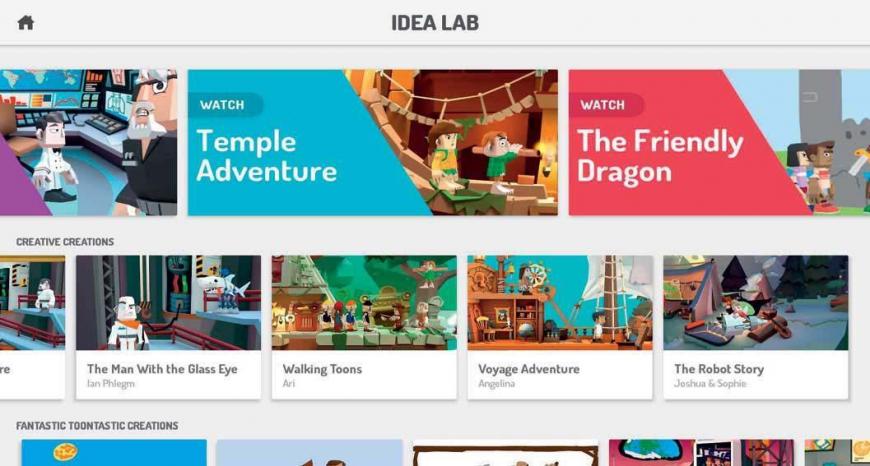Screen dimensions: 870x466
Task: Open the control room banner on the left
Action: [x=88, y=143]
